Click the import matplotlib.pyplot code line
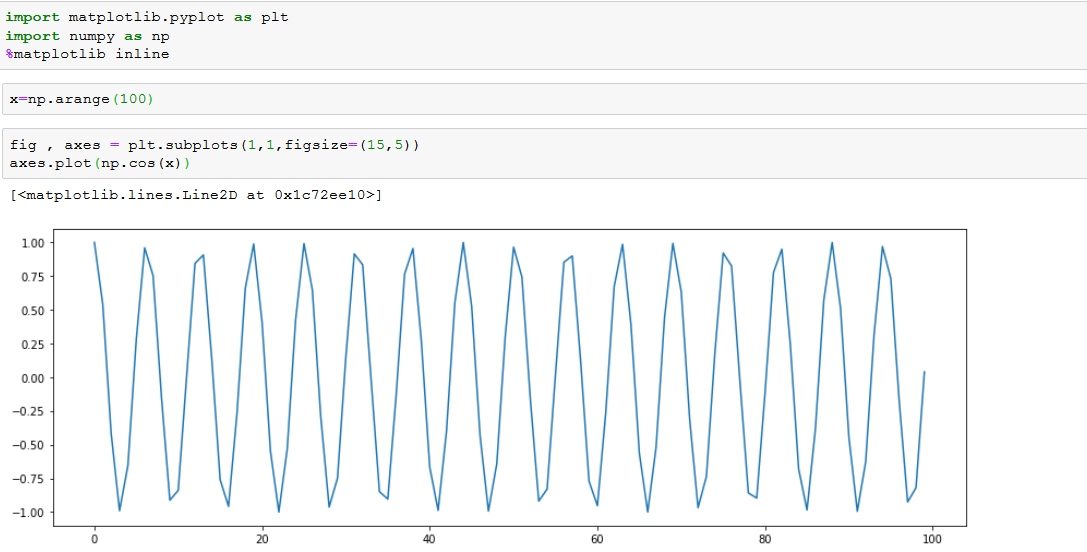The image size is (1087, 552). coord(147,18)
